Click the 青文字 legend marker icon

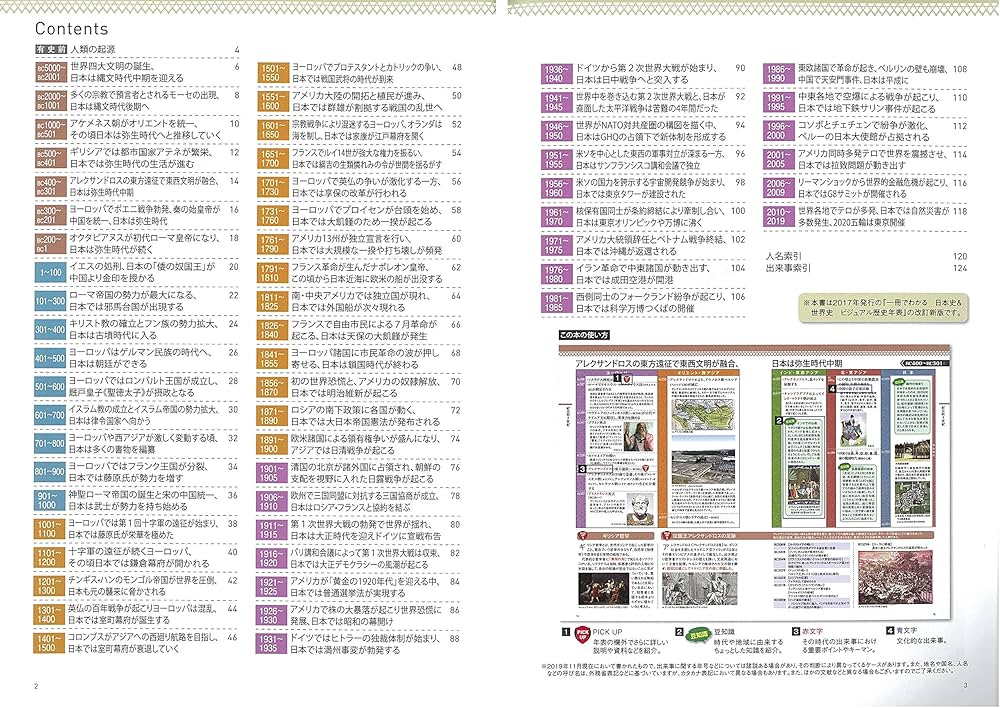pos(890,630)
